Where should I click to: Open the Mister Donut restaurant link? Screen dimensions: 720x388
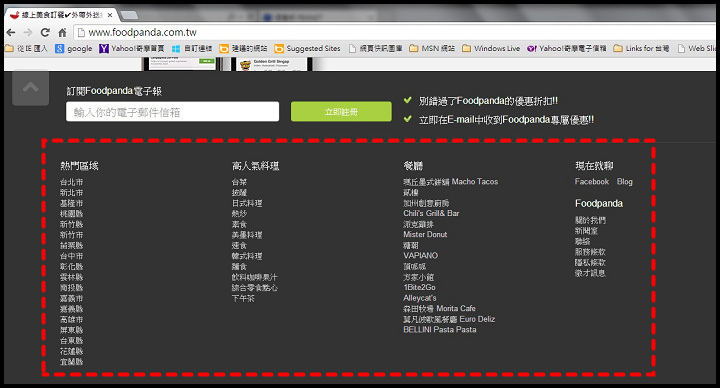[x=425, y=235]
